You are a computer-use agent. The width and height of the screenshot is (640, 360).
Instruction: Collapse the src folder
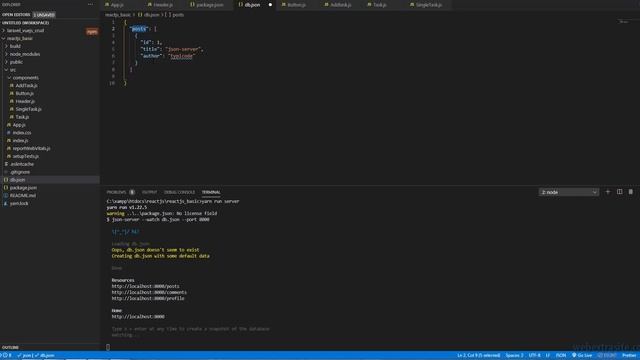click(x=13, y=70)
